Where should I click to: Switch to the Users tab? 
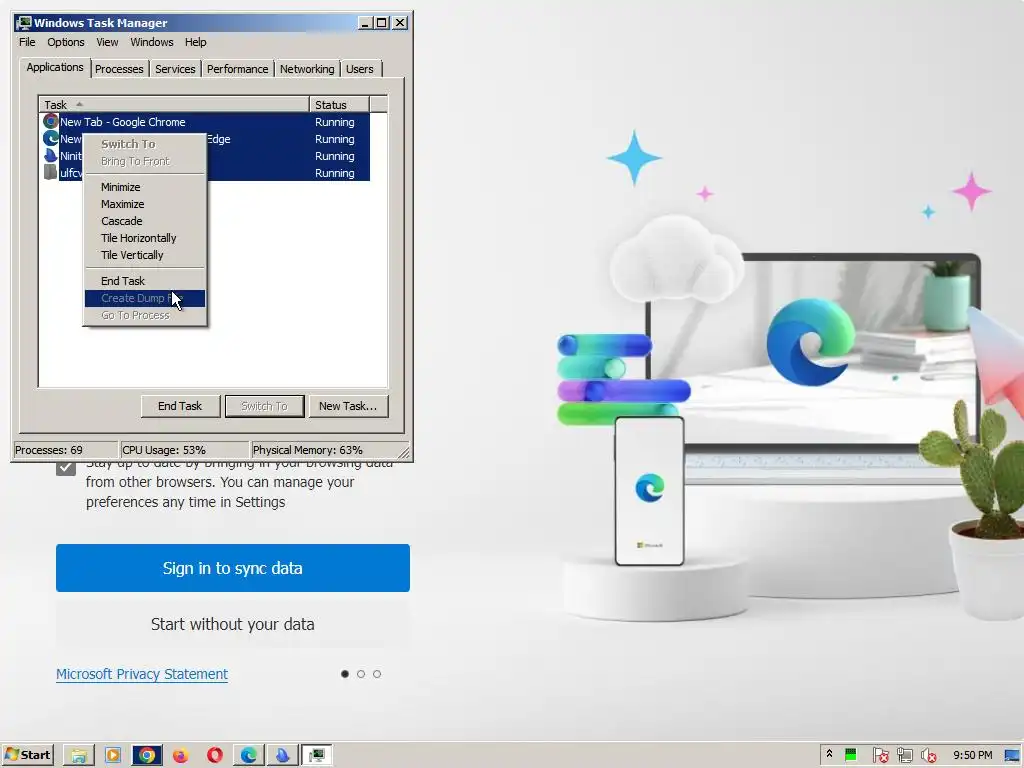click(x=360, y=69)
